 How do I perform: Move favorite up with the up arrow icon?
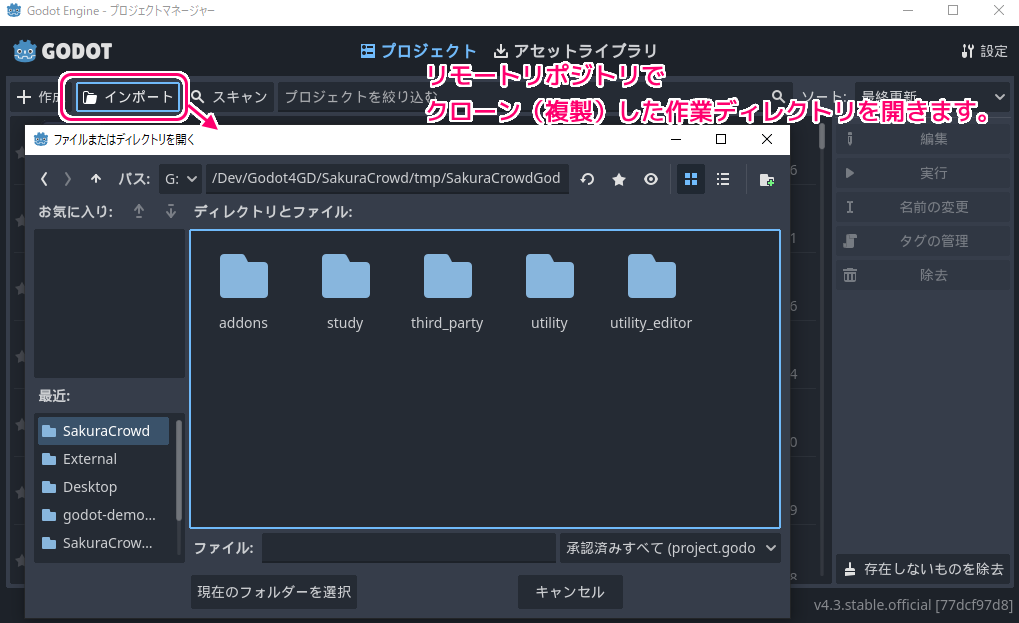pos(139,211)
